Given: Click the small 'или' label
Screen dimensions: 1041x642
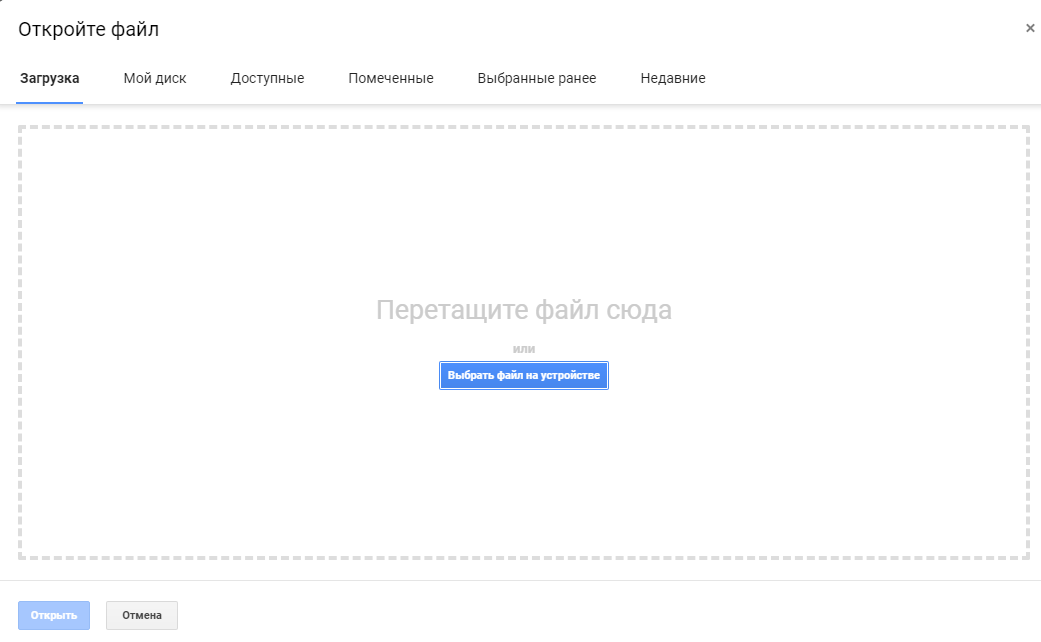Looking at the screenshot, I should coord(524,349).
